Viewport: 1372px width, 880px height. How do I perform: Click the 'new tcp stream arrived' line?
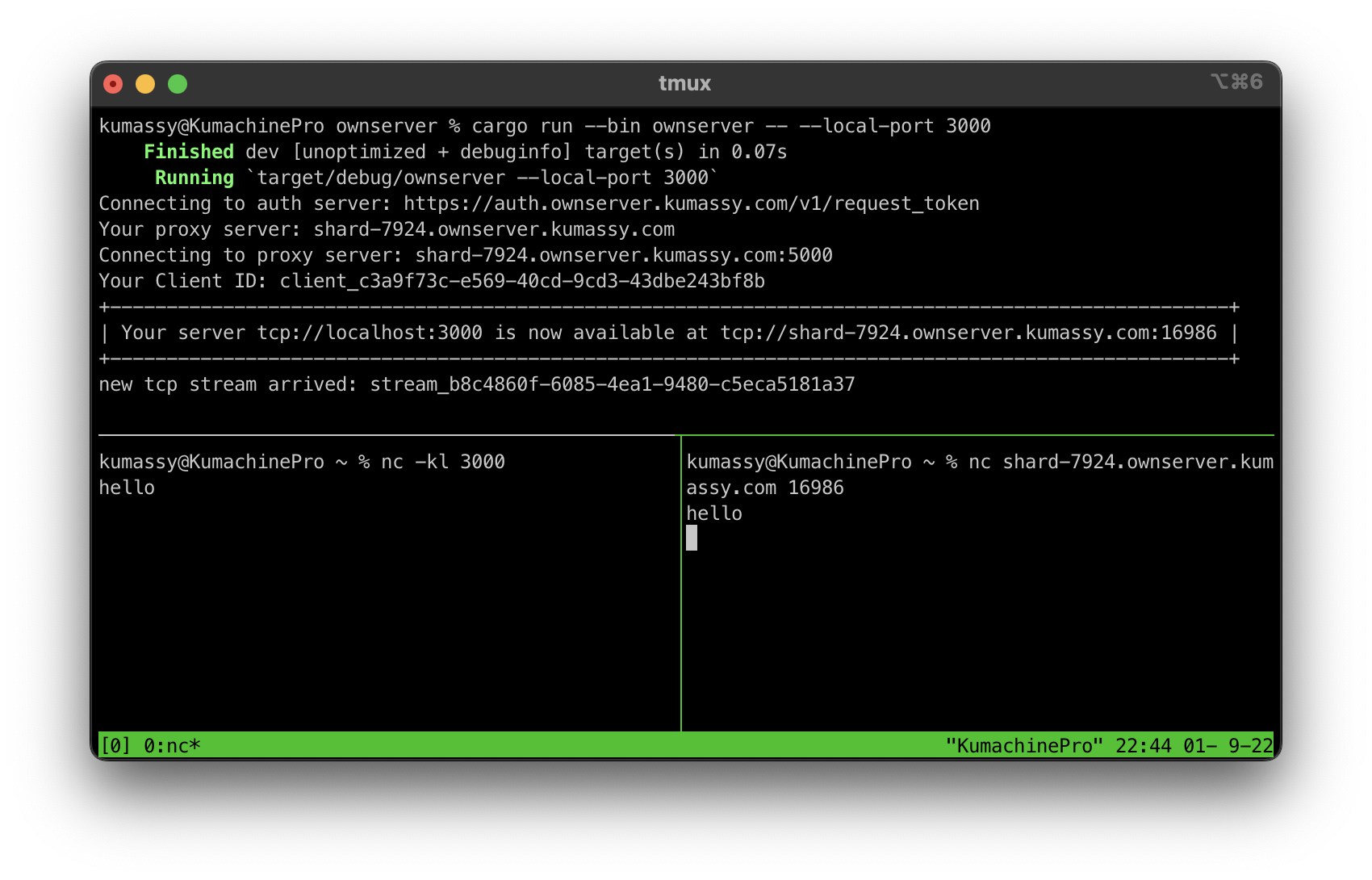click(x=477, y=384)
